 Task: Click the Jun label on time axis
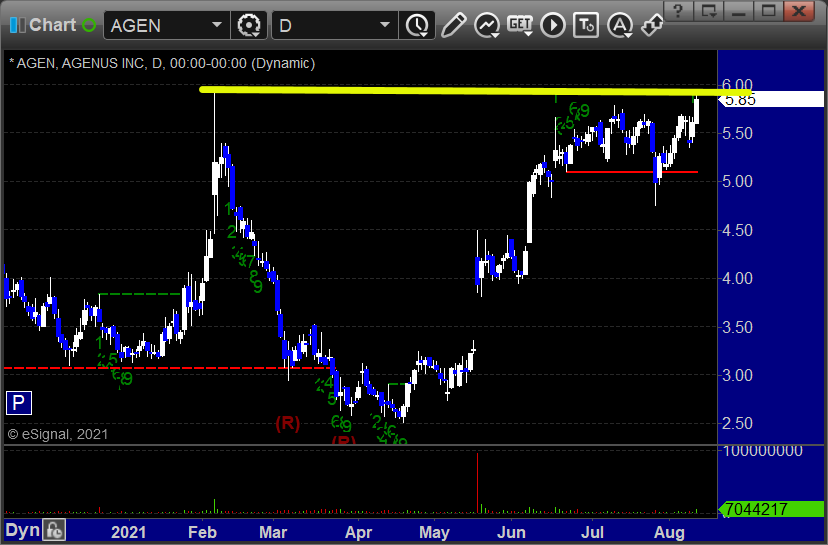click(511, 532)
